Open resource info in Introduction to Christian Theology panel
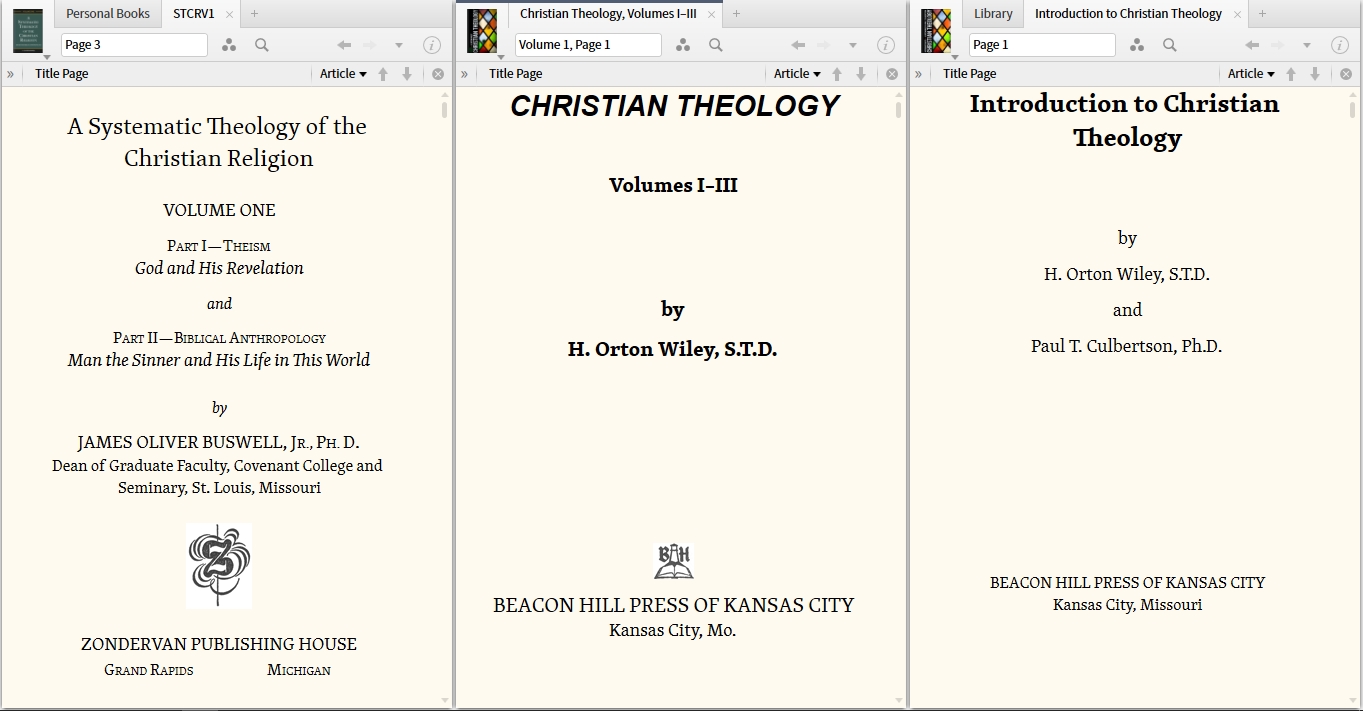The width and height of the screenshot is (1363, 711). point(1340,45)
